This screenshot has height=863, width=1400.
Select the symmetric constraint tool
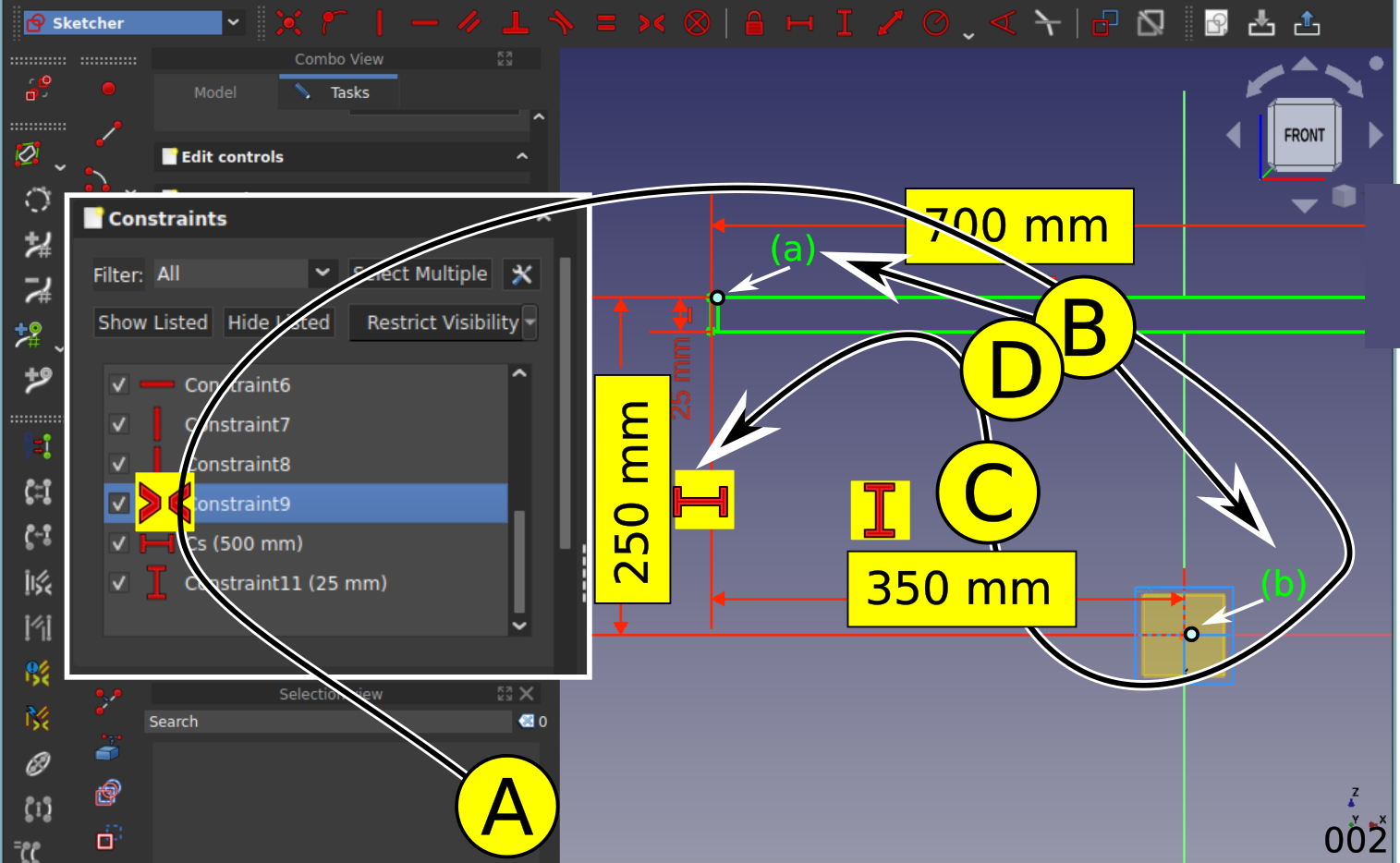pyautogui.click(x=651, y=22)
